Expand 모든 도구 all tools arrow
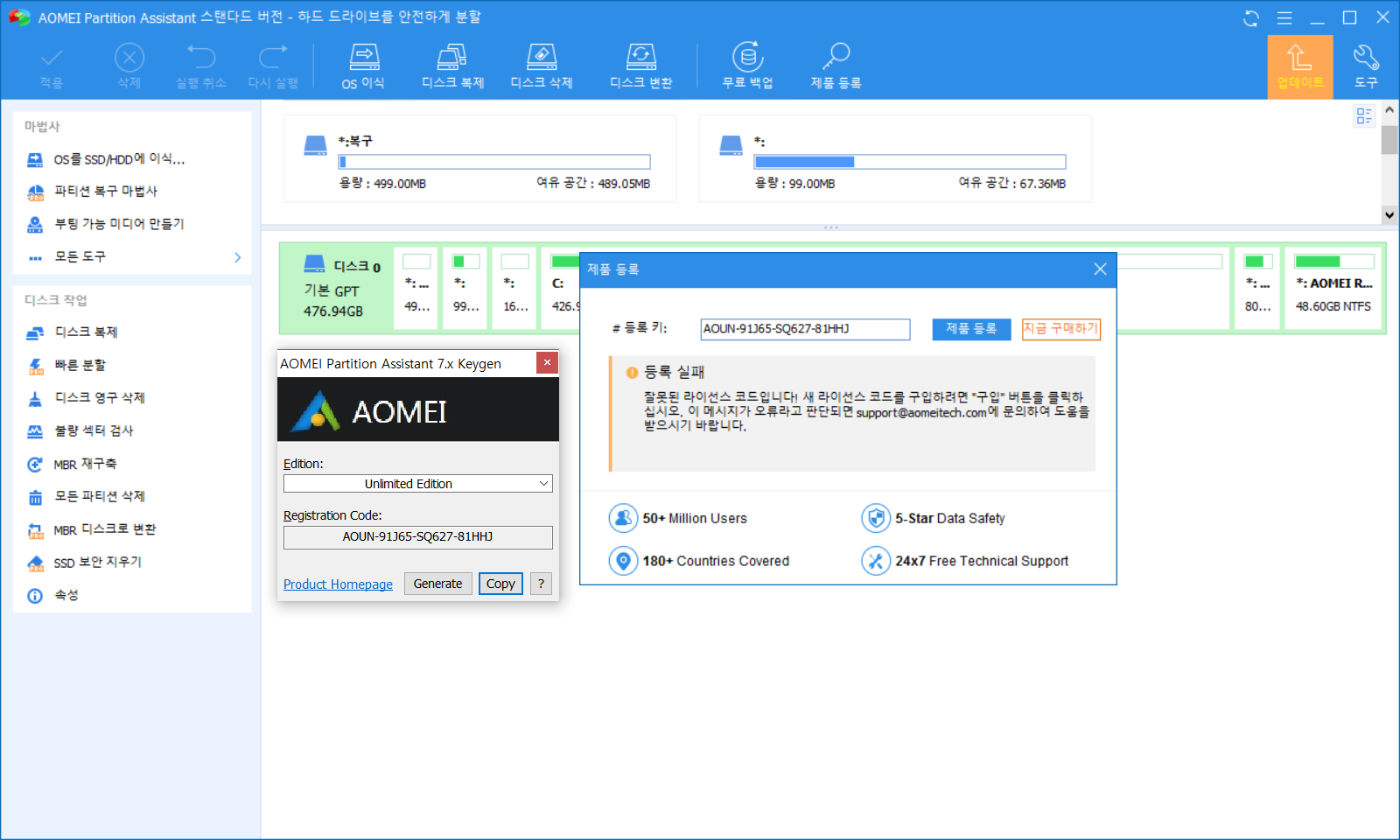The image size is (1400, 840). point(237,257)
